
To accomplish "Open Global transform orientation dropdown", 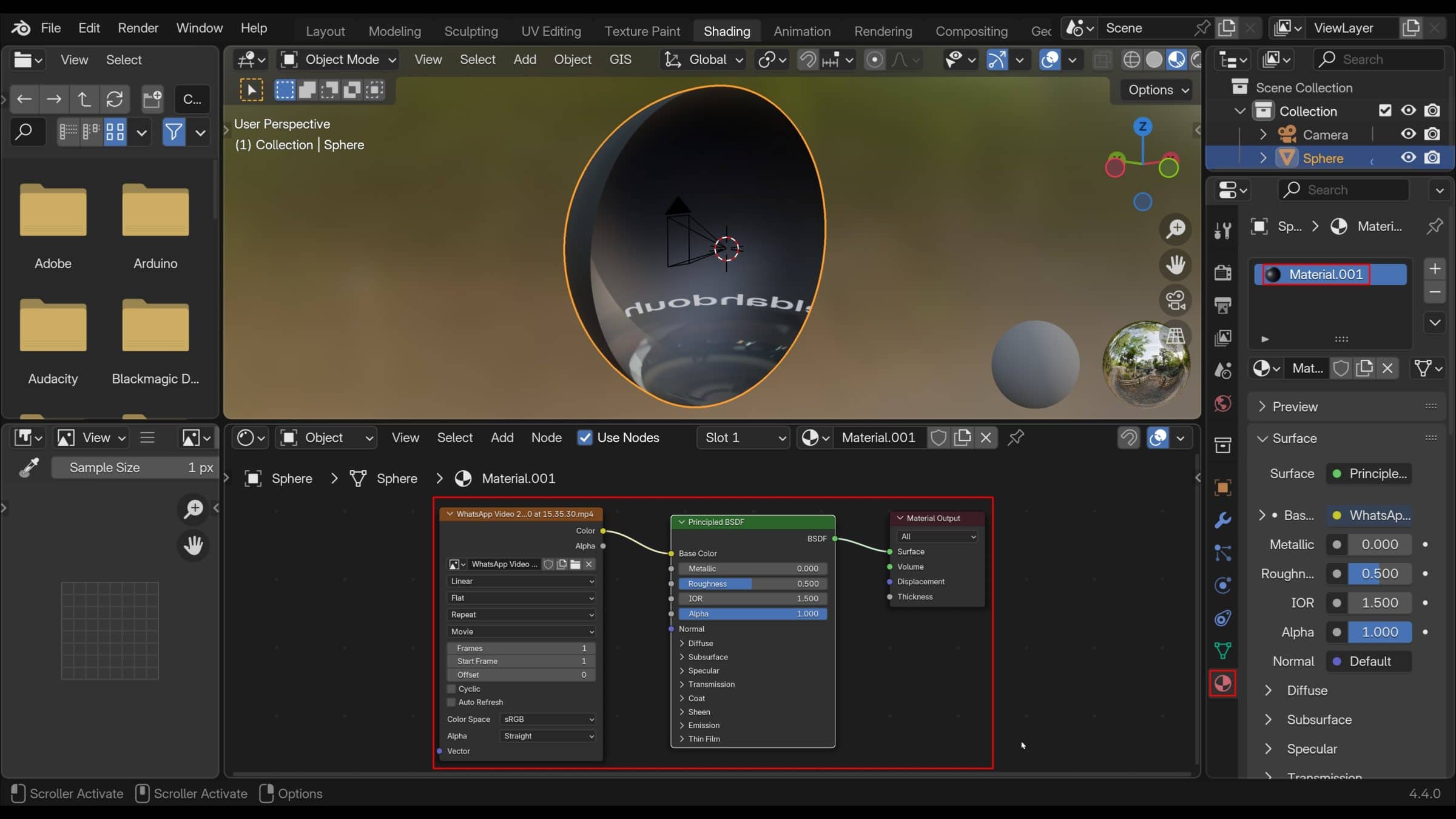I will tap(703, 59).
